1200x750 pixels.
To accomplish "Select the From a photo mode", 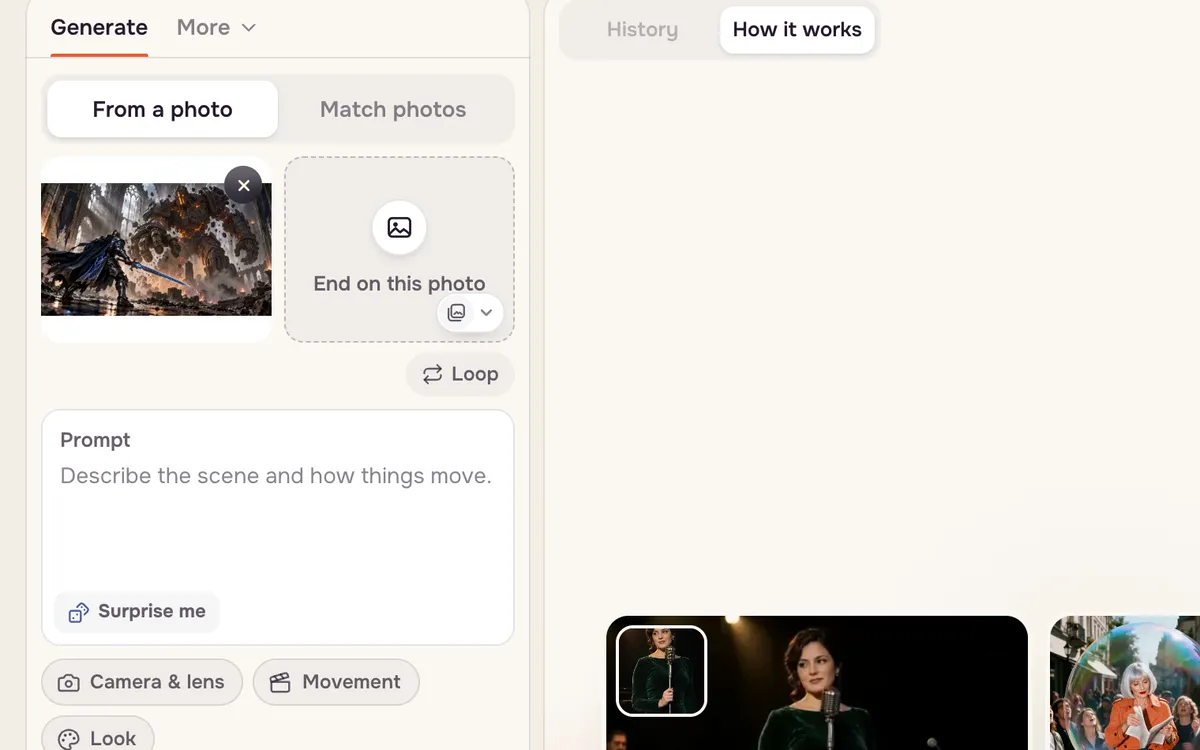I will coord(162,109).
